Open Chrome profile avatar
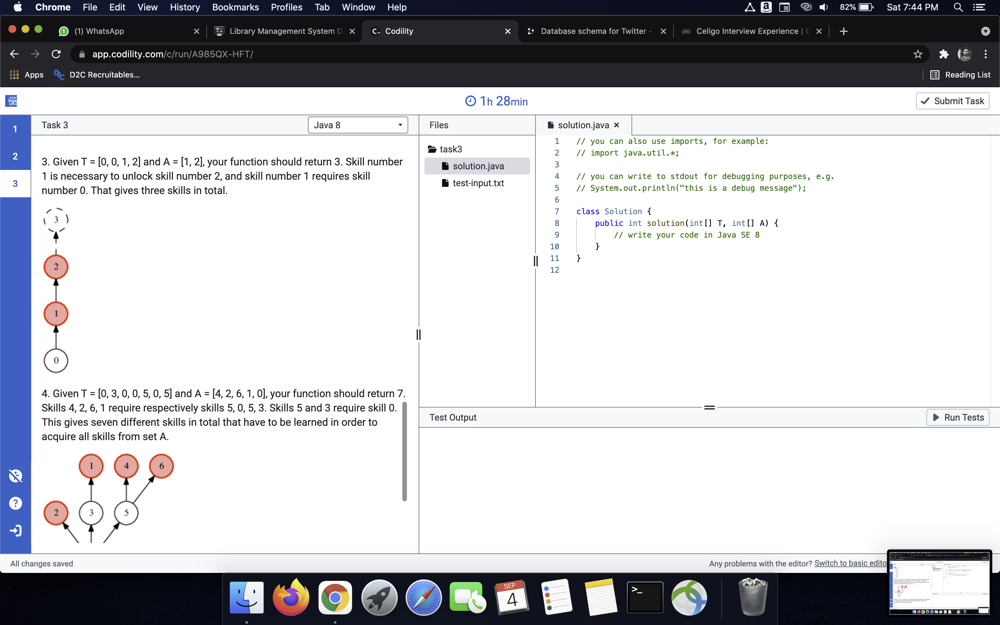The height and width of the screenshot is (625, 1000). pos(964,54)
